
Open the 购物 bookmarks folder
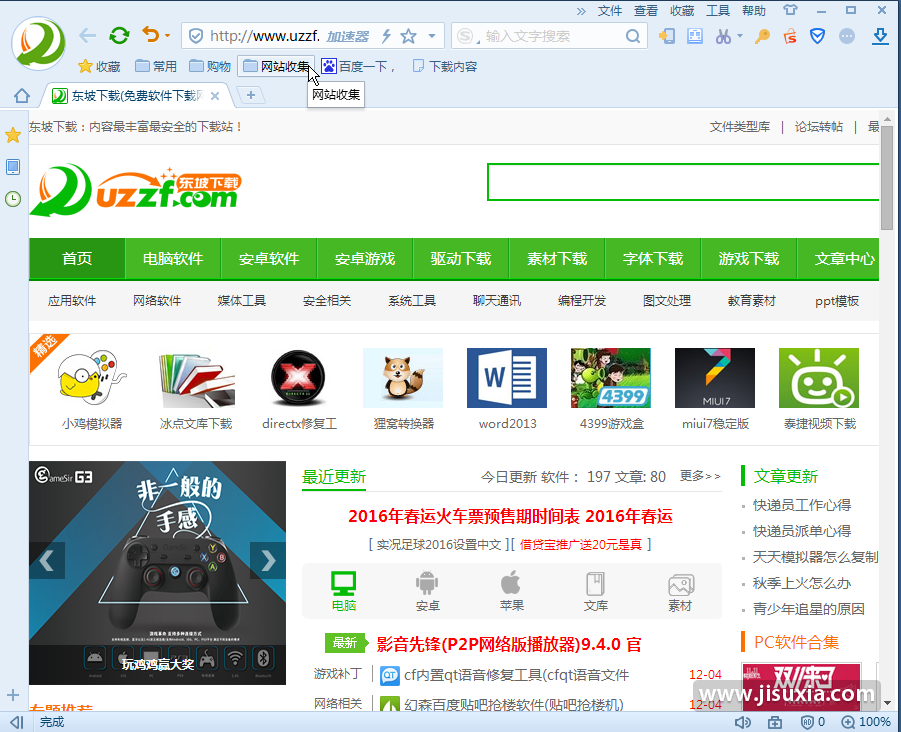click(x=210, y=66)
